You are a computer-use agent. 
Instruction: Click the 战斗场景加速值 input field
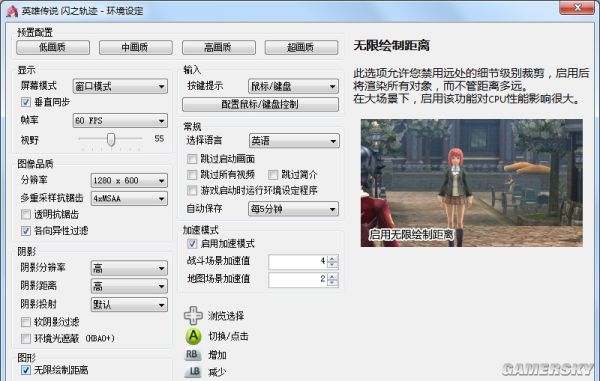(x=298, y=262)
